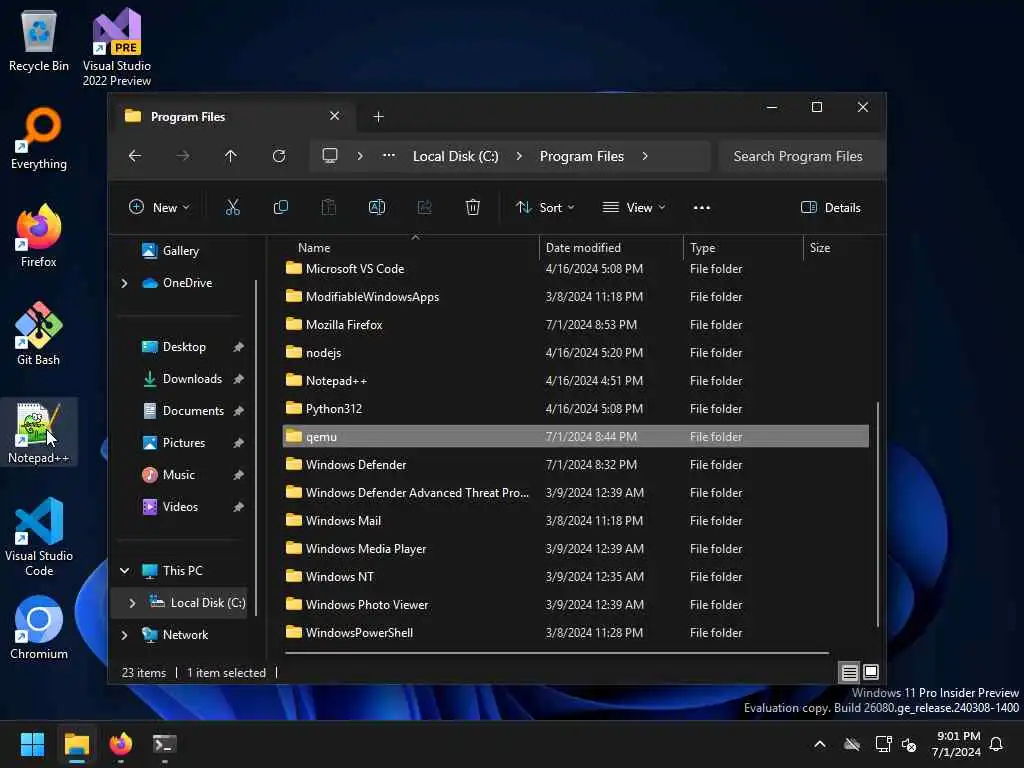Image resolution: width=1024 pixels, height=768 pixels.
Task: Click the Search Program Files box
Action: pos(801,156)
